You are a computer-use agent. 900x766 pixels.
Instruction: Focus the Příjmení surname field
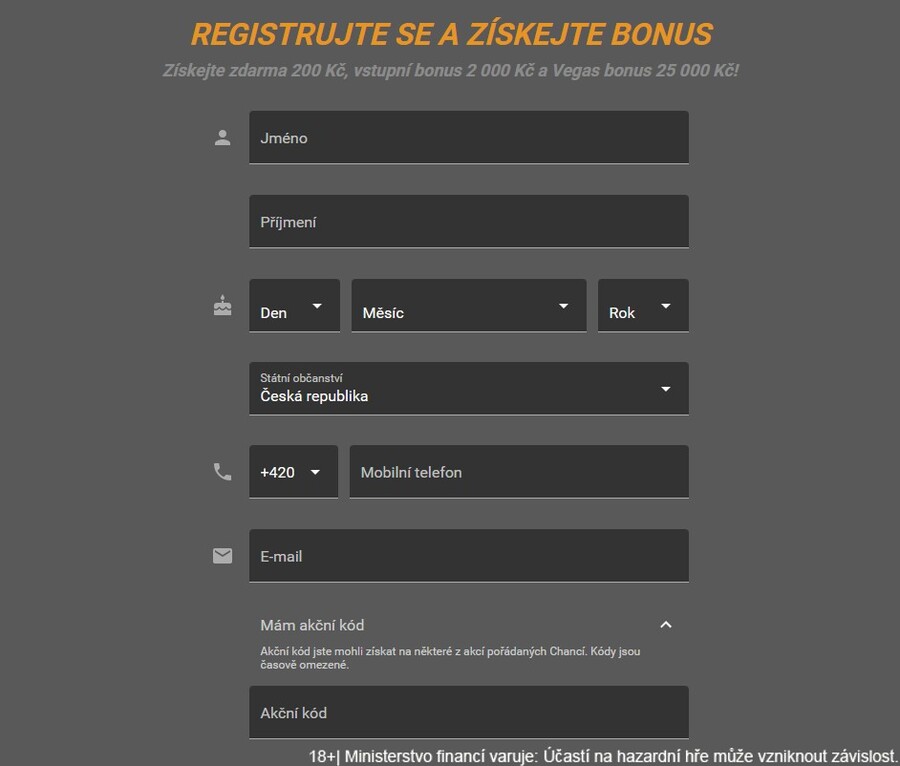[x=469, y=221]
